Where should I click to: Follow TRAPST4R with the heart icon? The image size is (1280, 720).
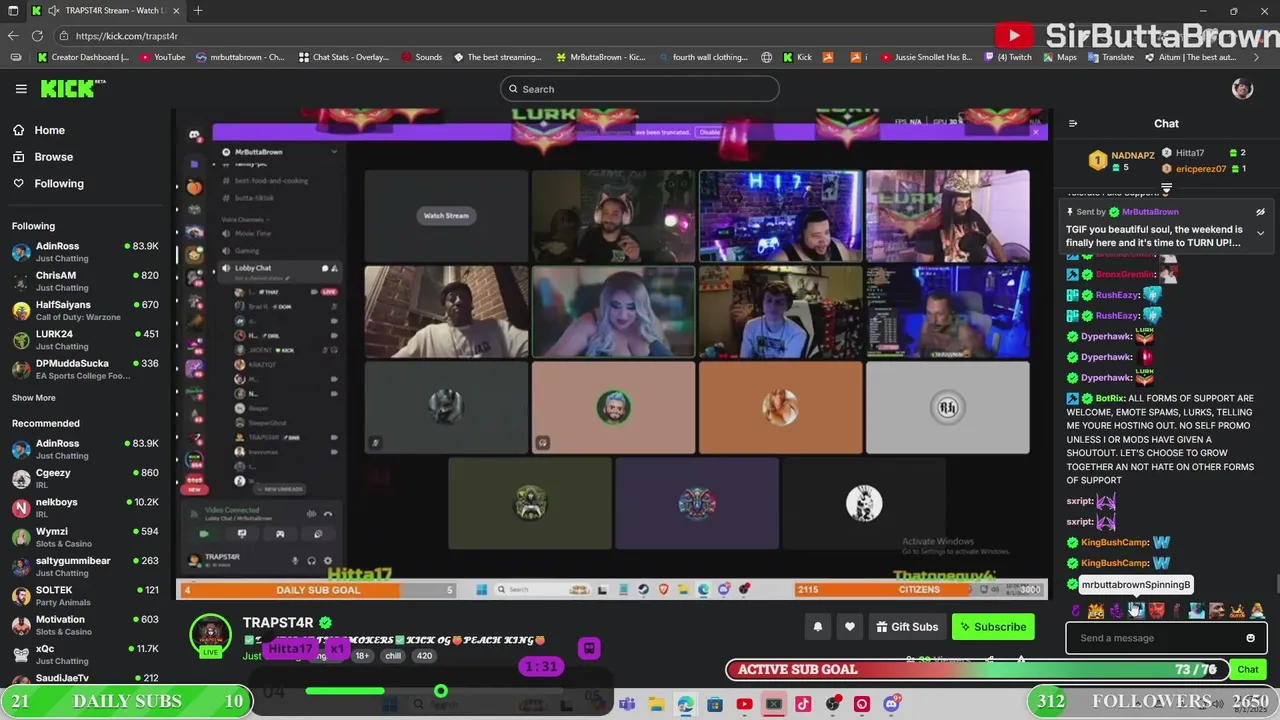click(x=849, y=627)
